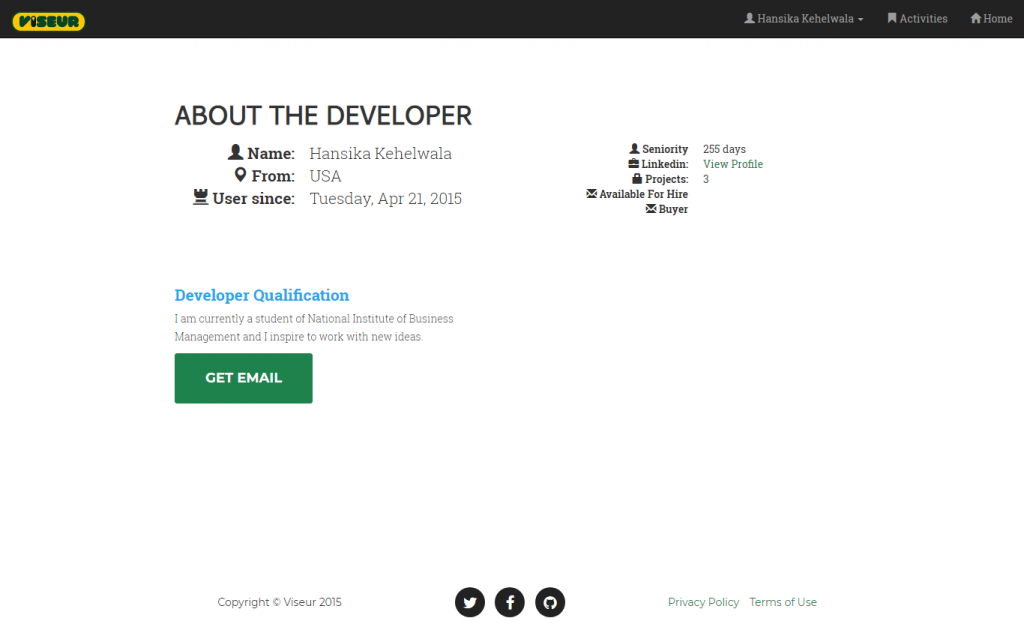The image size is (1024, 636).
Task: Go to Home in the navbar
Action: (x=997, y=19)
